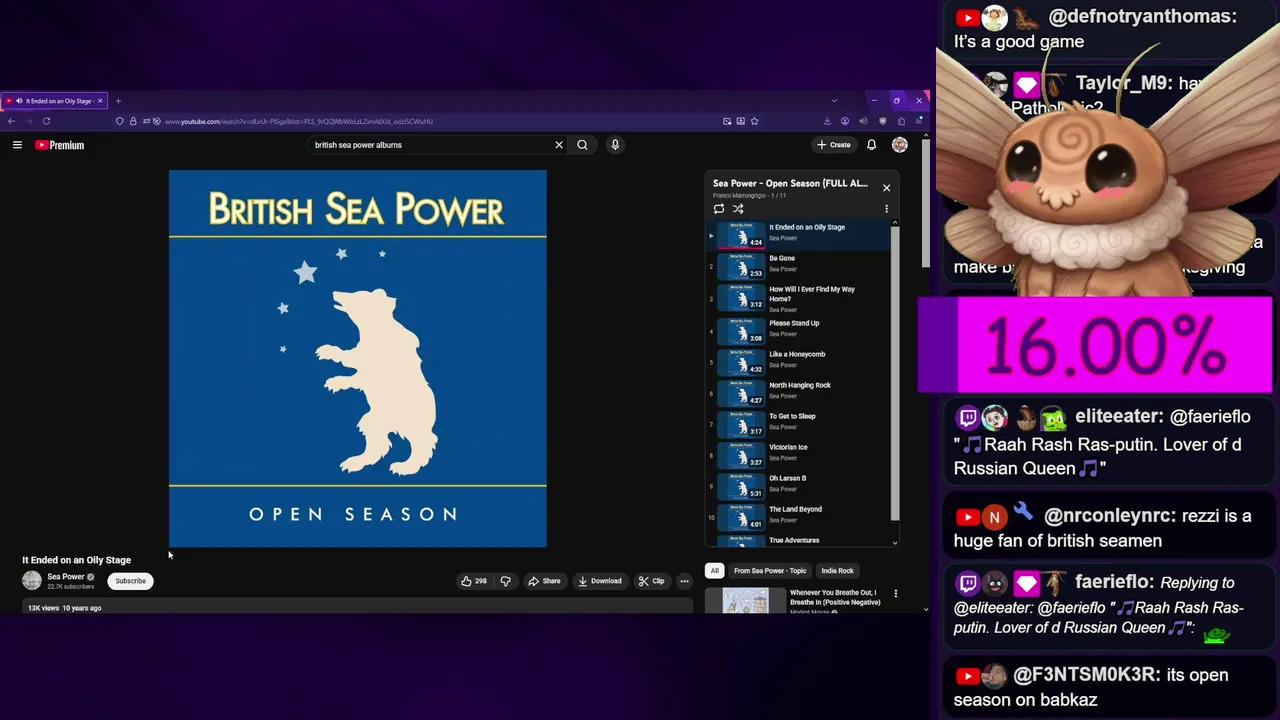1280x720 pixels.
Task: Open options for 'Whenever You Breathe Out' video
Action: pyautogui.click(x=895, y=594)
